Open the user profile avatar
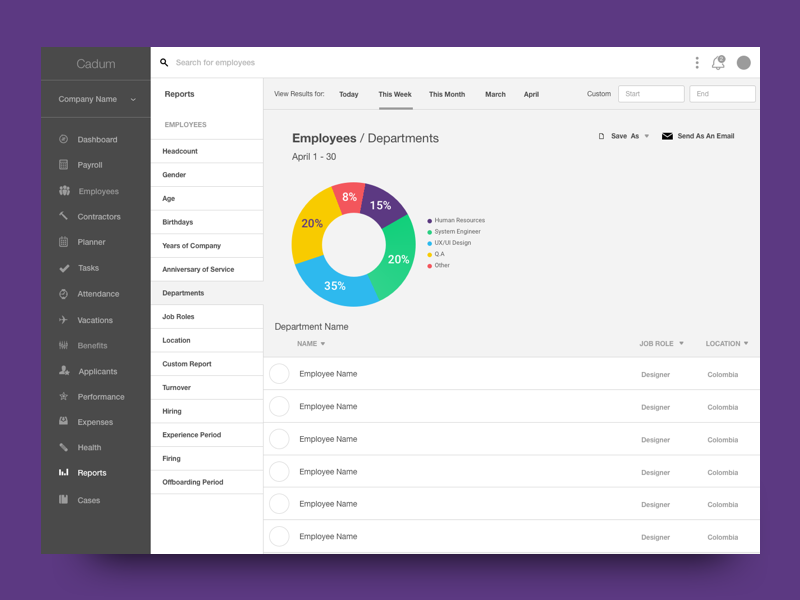The width and height of the screenshot is (800, 600). (743, 63)
